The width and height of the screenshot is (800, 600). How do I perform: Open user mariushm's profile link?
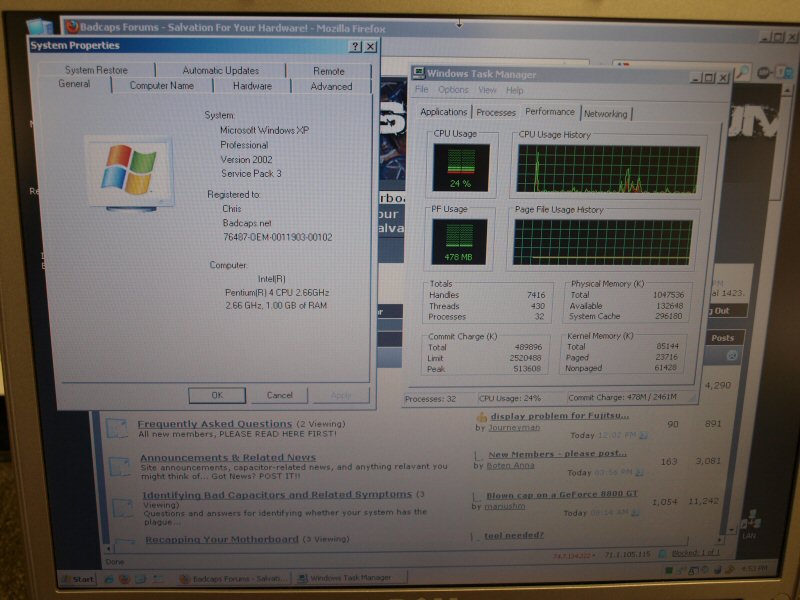click(505, 506)
